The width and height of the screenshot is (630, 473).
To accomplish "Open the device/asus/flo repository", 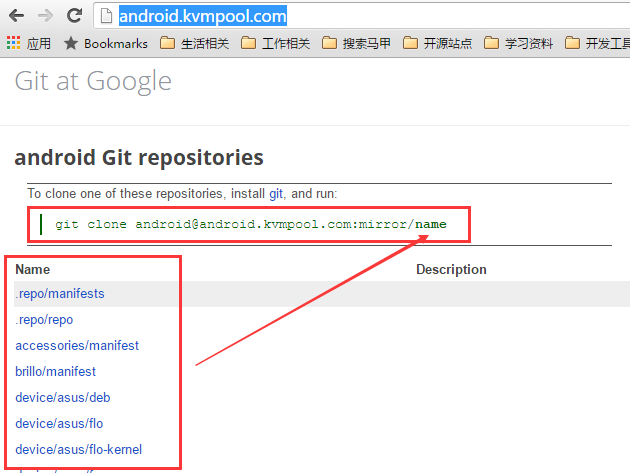I will 59,424.
